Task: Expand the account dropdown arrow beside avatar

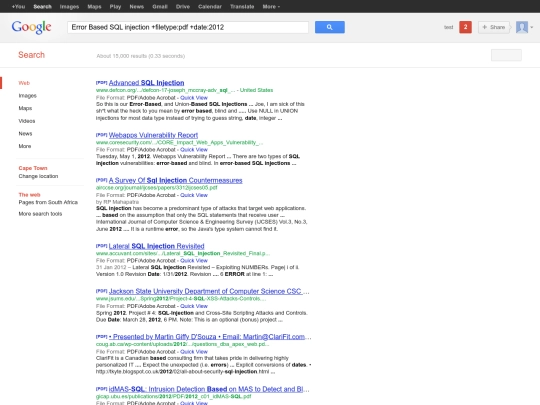Action: pos(532,27)
